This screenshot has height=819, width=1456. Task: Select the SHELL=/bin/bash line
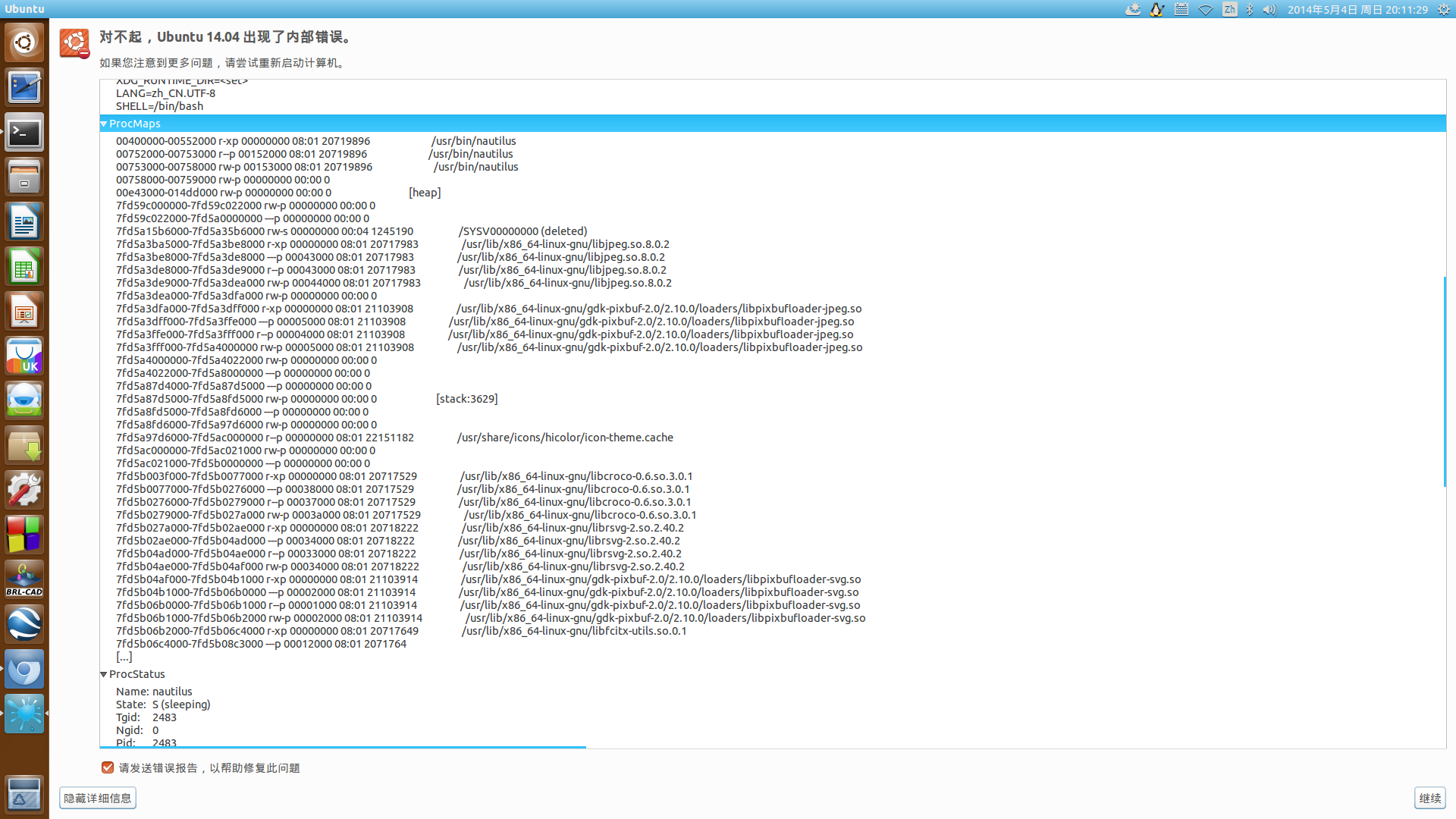click(x=160, y=106)
